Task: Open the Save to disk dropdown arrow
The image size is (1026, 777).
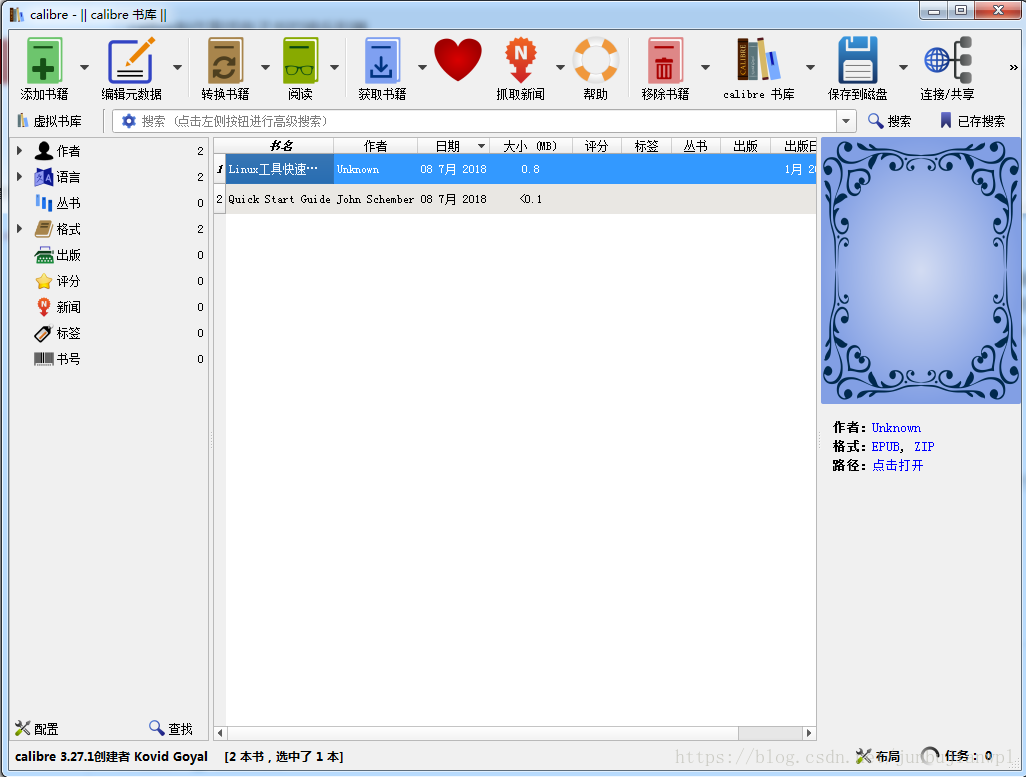Action: (x=903, y=67)
